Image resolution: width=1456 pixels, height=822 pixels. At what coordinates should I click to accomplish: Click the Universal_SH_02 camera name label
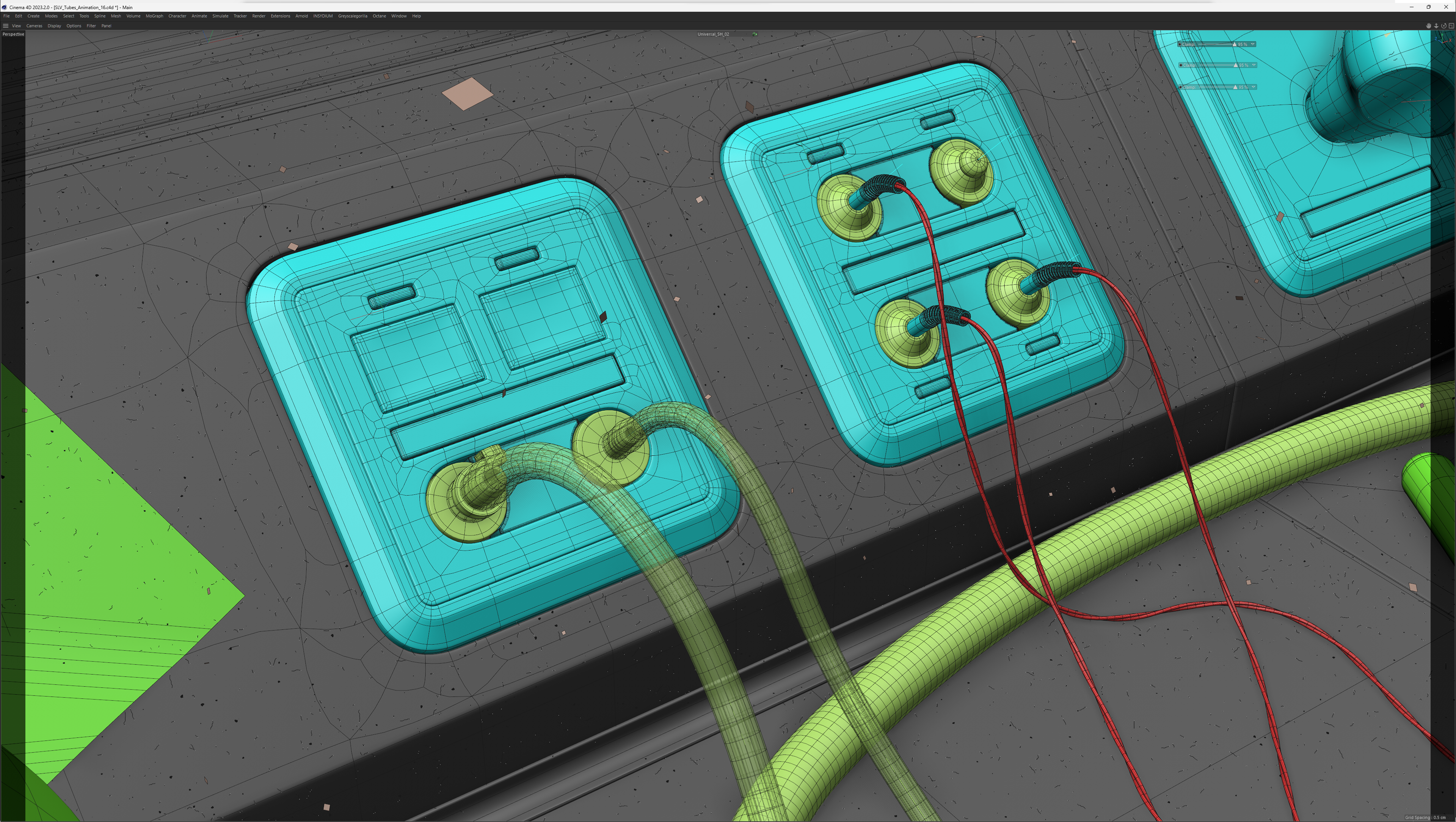(x=713, y=34)
